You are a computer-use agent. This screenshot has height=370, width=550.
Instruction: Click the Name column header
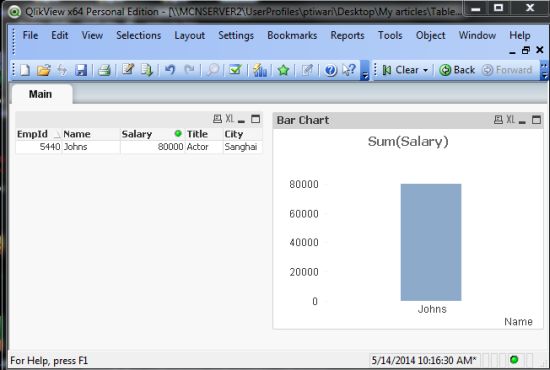point(91,134)
